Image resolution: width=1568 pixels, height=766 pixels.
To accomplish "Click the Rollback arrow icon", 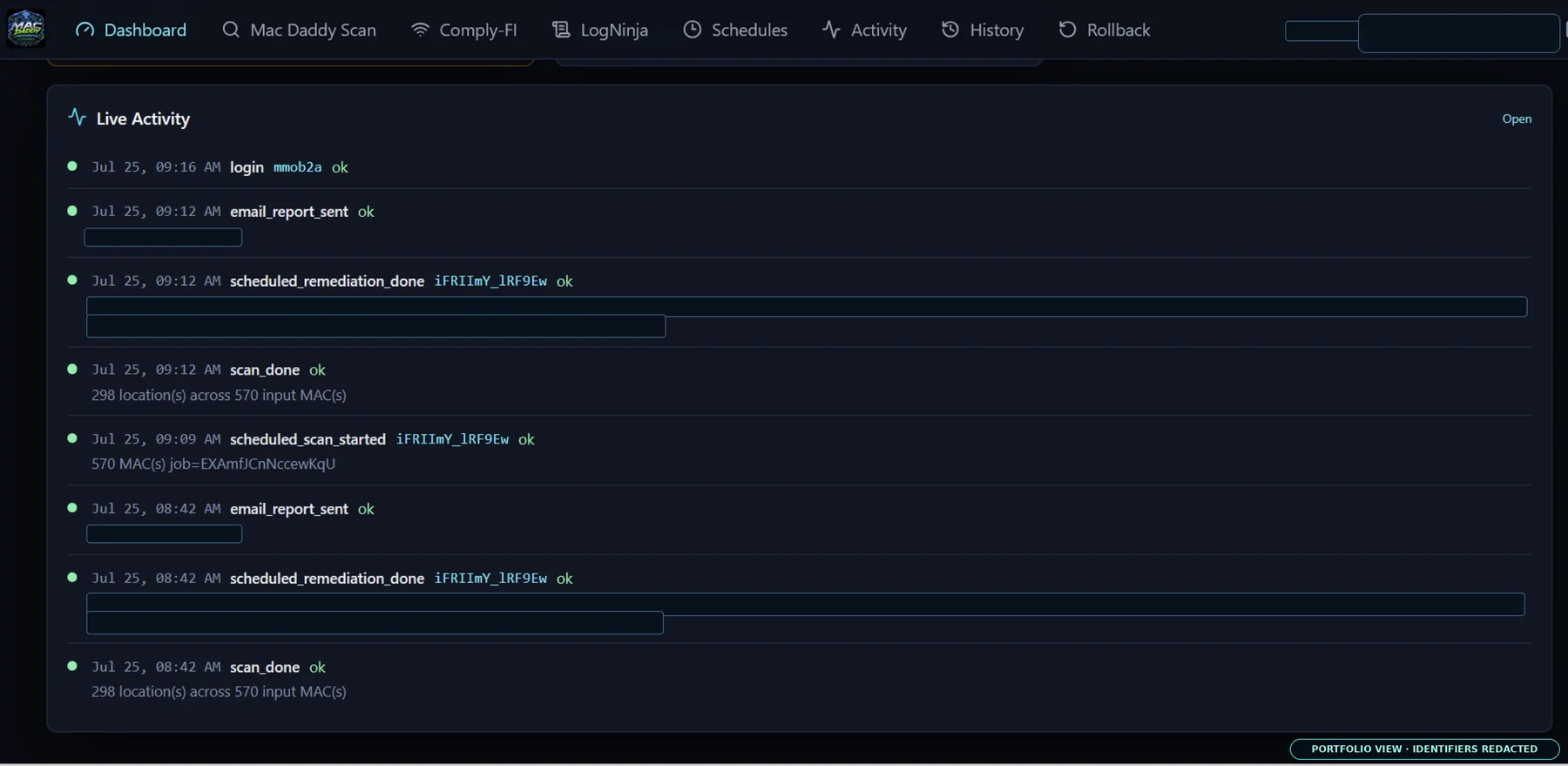I will tap(1067, 30).
